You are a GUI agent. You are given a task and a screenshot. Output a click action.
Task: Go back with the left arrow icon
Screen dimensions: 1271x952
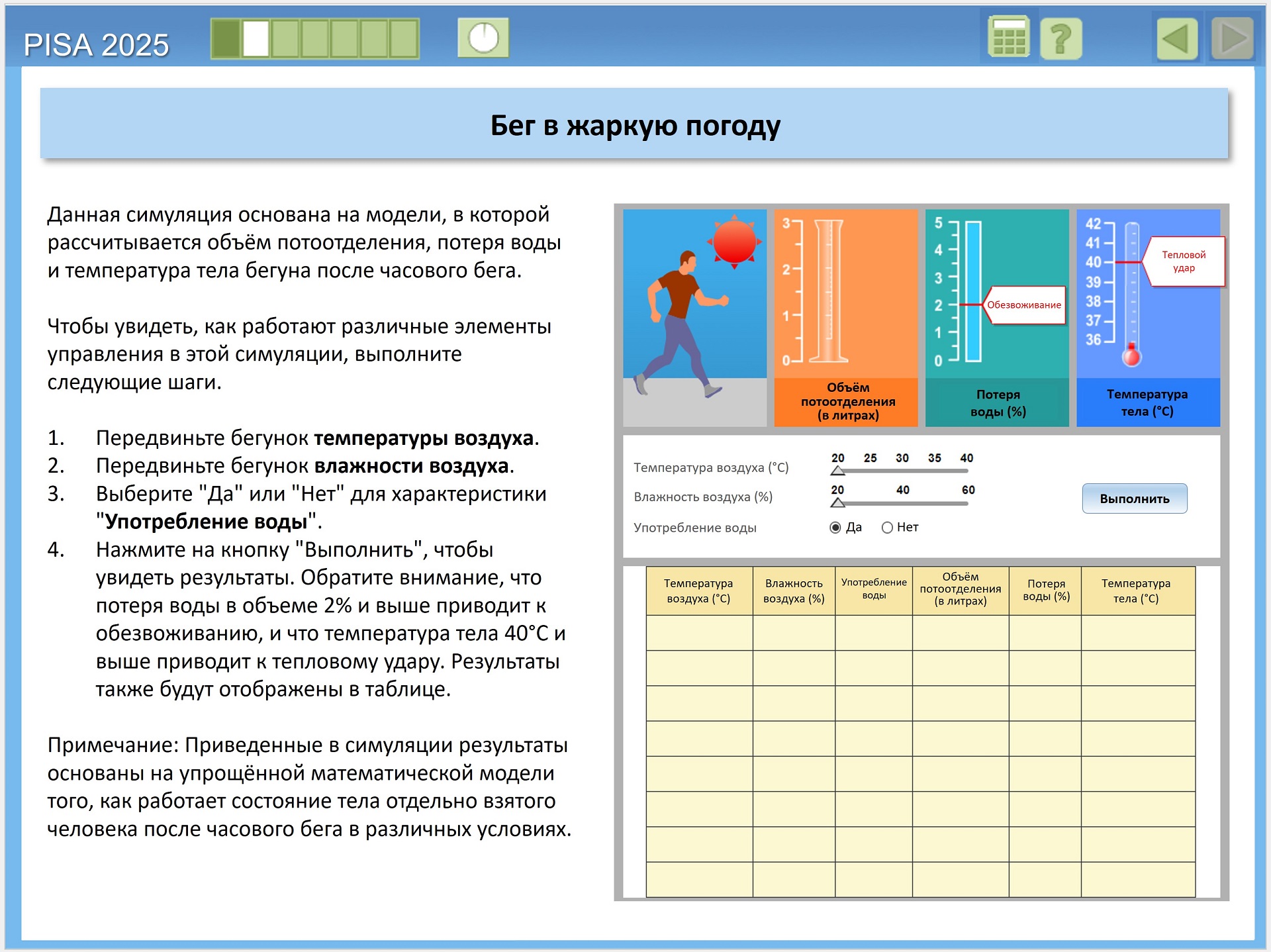pos(1176,39)
